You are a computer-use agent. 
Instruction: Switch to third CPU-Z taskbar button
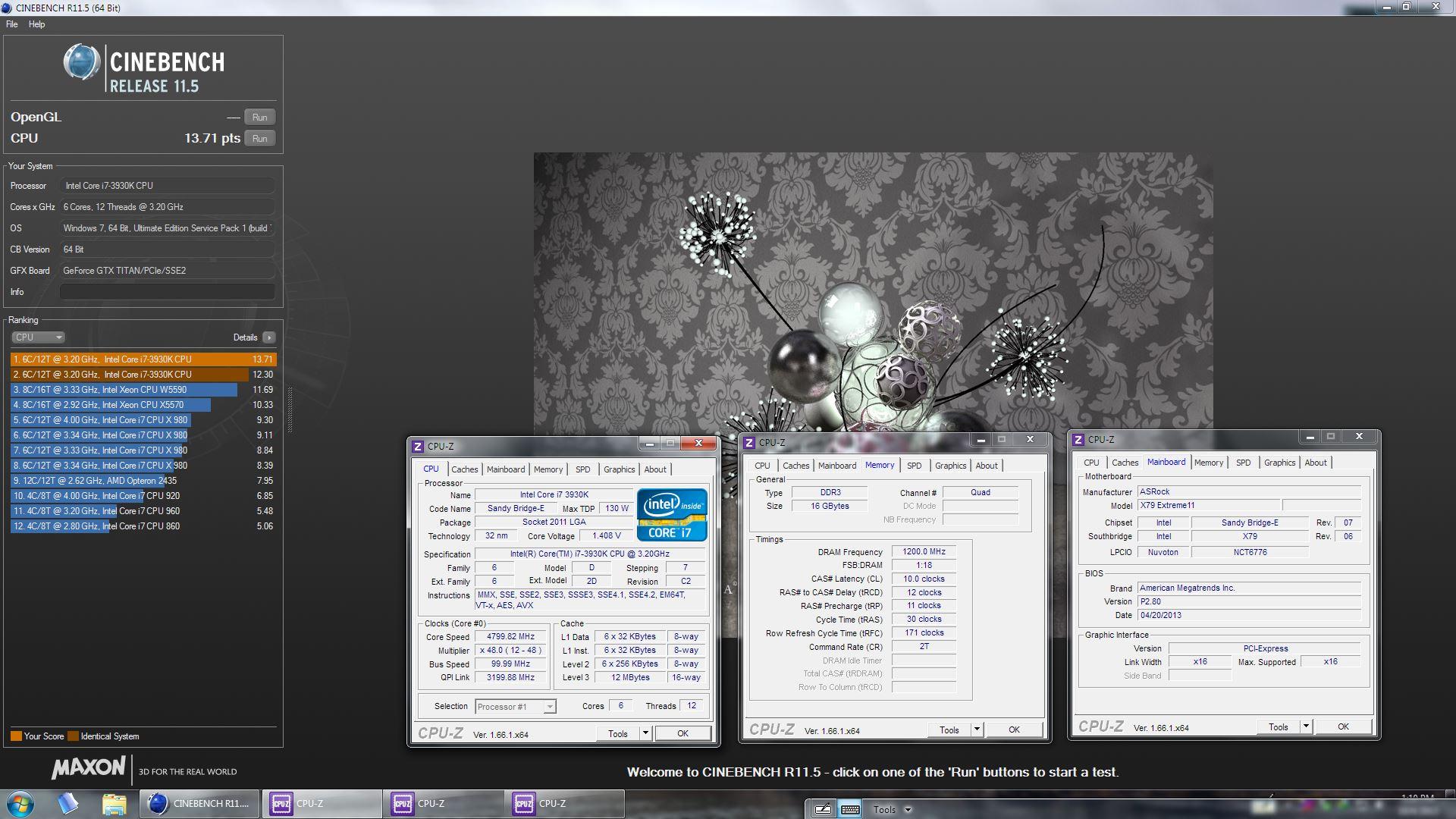click(x=564, y=804)
